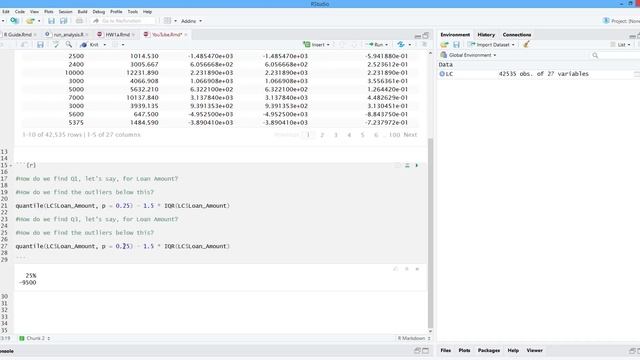640x360 pixels.
Task: Open the project selector at top right
Action: [x=622, y=21]
